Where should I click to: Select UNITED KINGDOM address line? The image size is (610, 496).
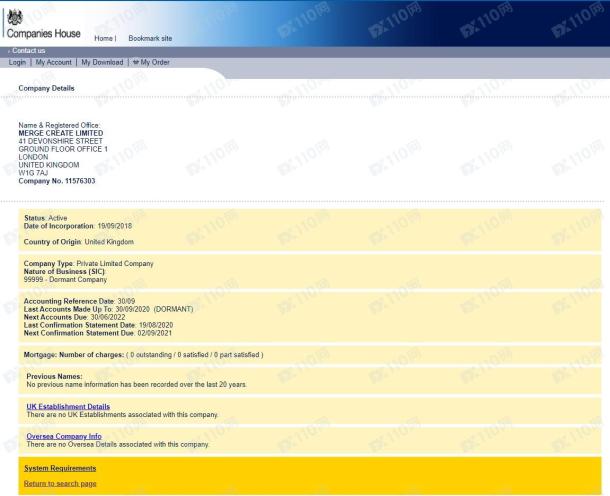point(49,165)
